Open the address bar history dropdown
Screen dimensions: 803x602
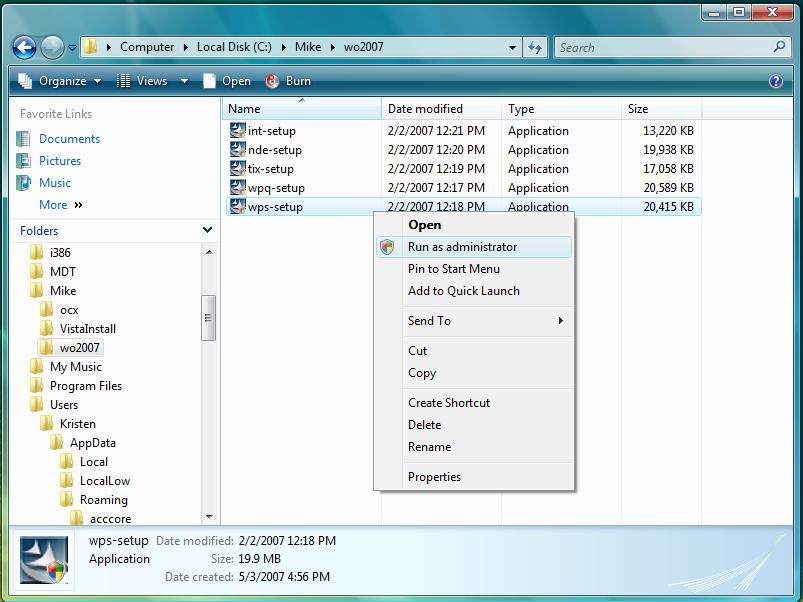point(513,47)
